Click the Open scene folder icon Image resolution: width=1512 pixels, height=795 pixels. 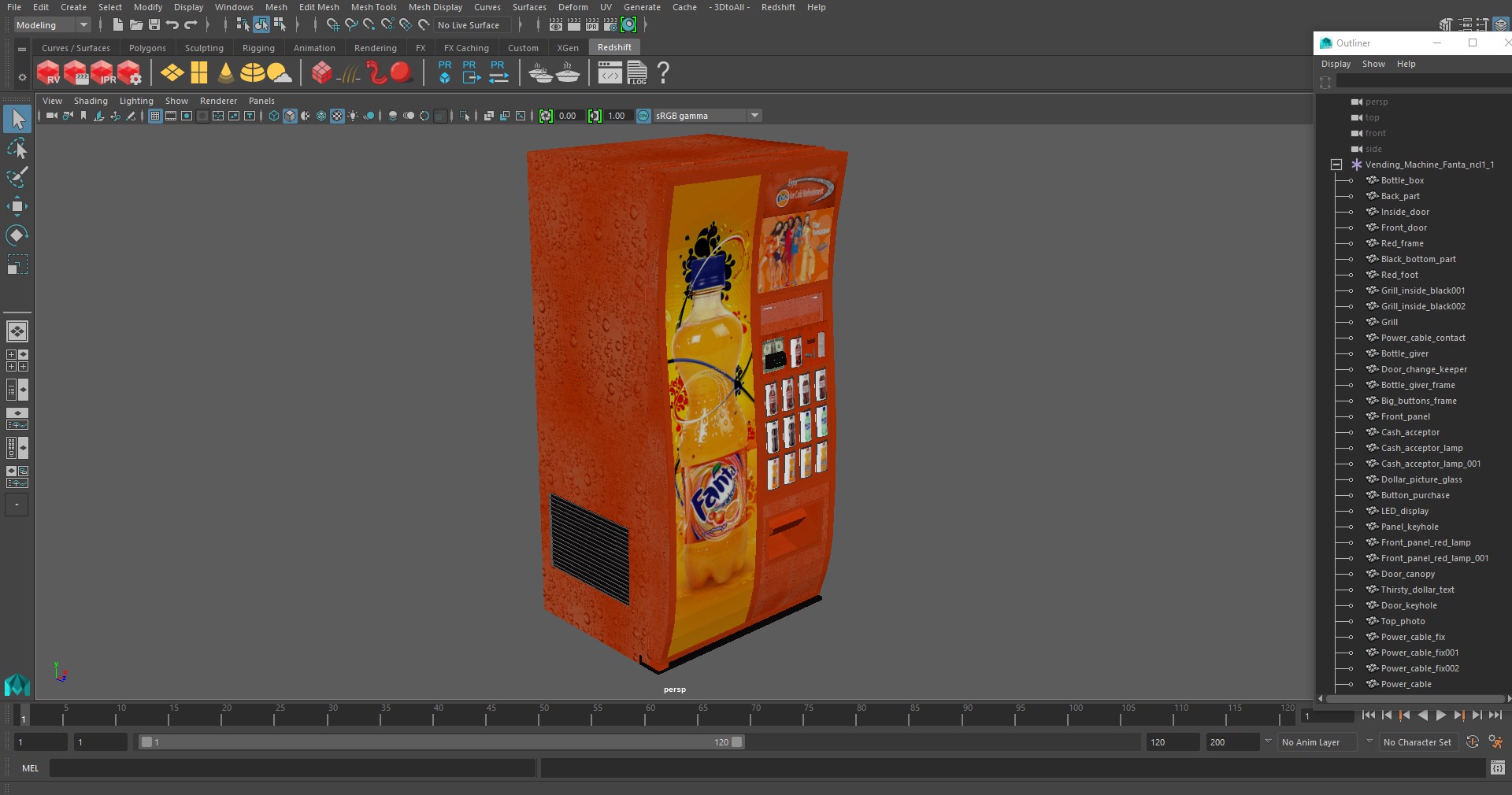pos(136,25)
